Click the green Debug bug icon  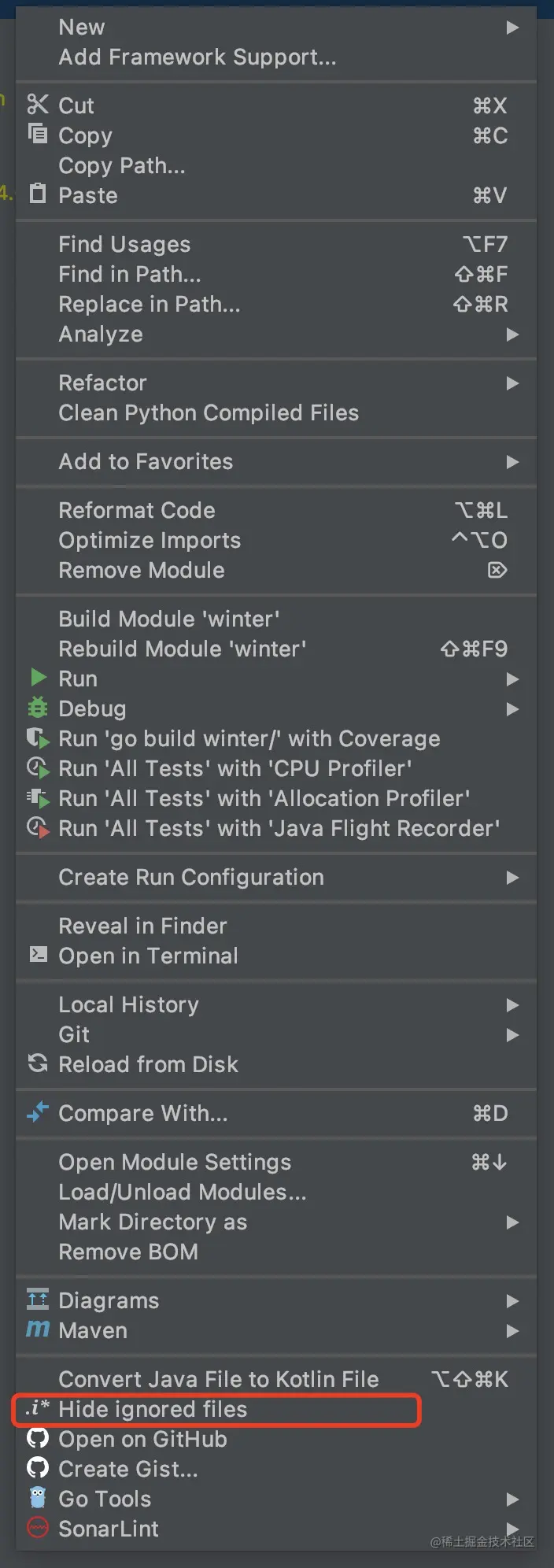[37, 708]
